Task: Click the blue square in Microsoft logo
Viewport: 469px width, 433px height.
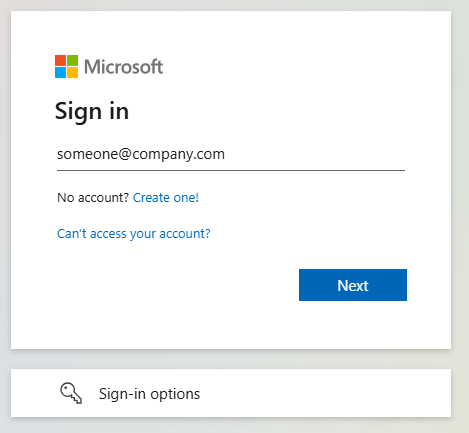Action: (x=60, y=73)
